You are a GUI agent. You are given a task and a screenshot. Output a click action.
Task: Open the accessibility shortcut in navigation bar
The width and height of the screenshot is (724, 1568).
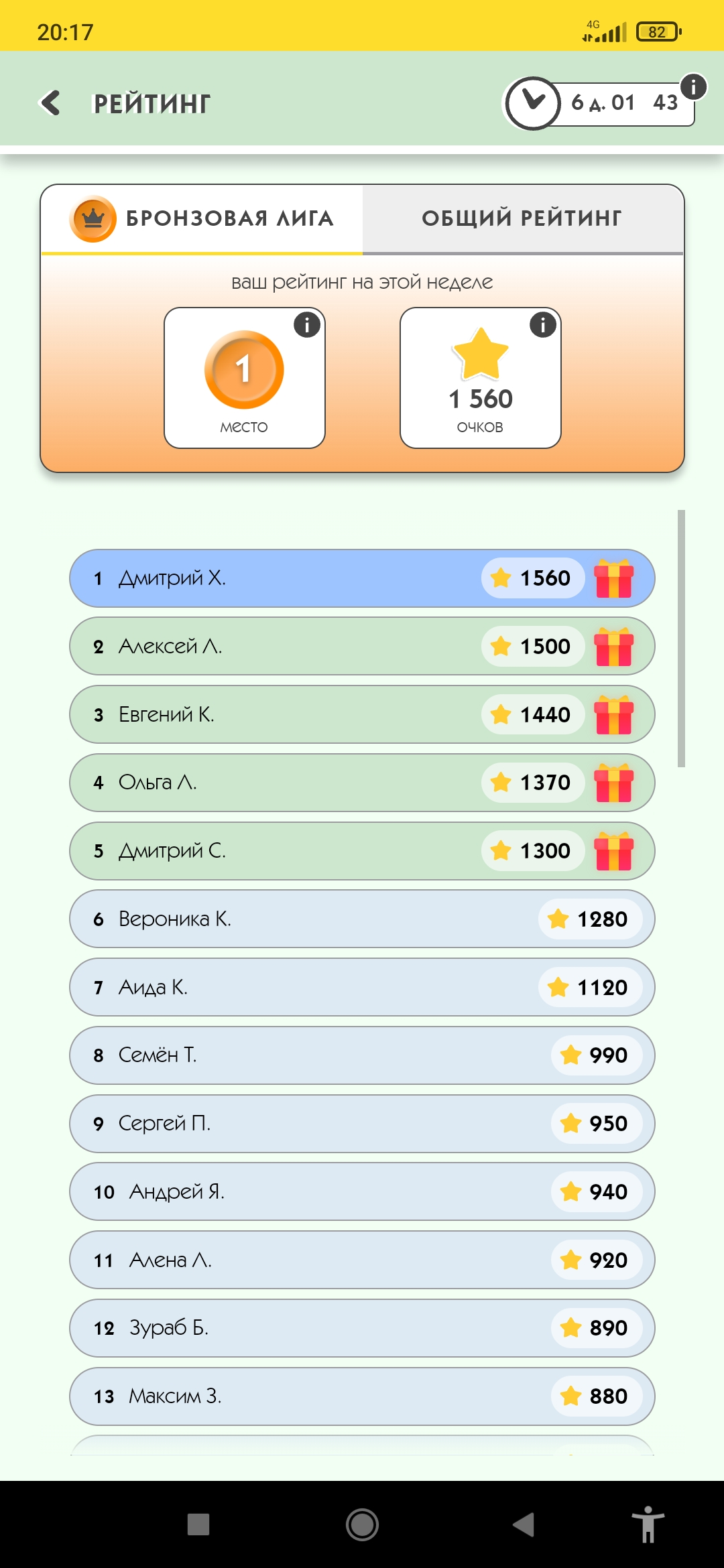coord(648,1524)
